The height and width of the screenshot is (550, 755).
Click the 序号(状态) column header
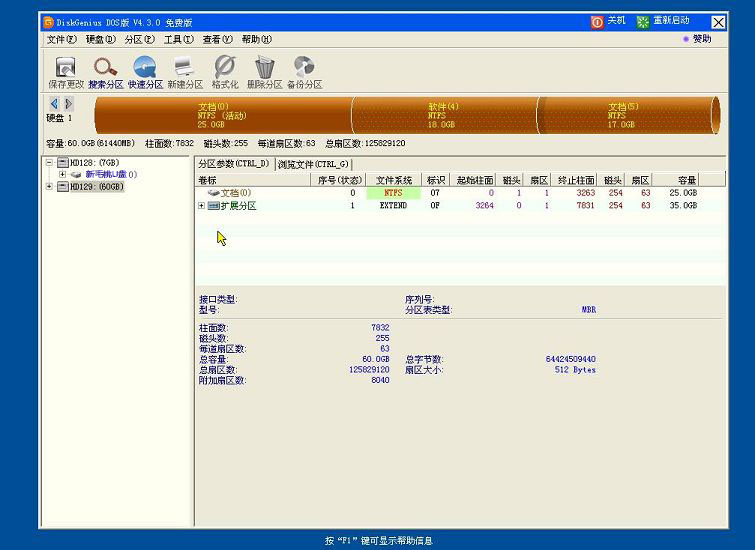pyautogui.click(x=338, y=180)
